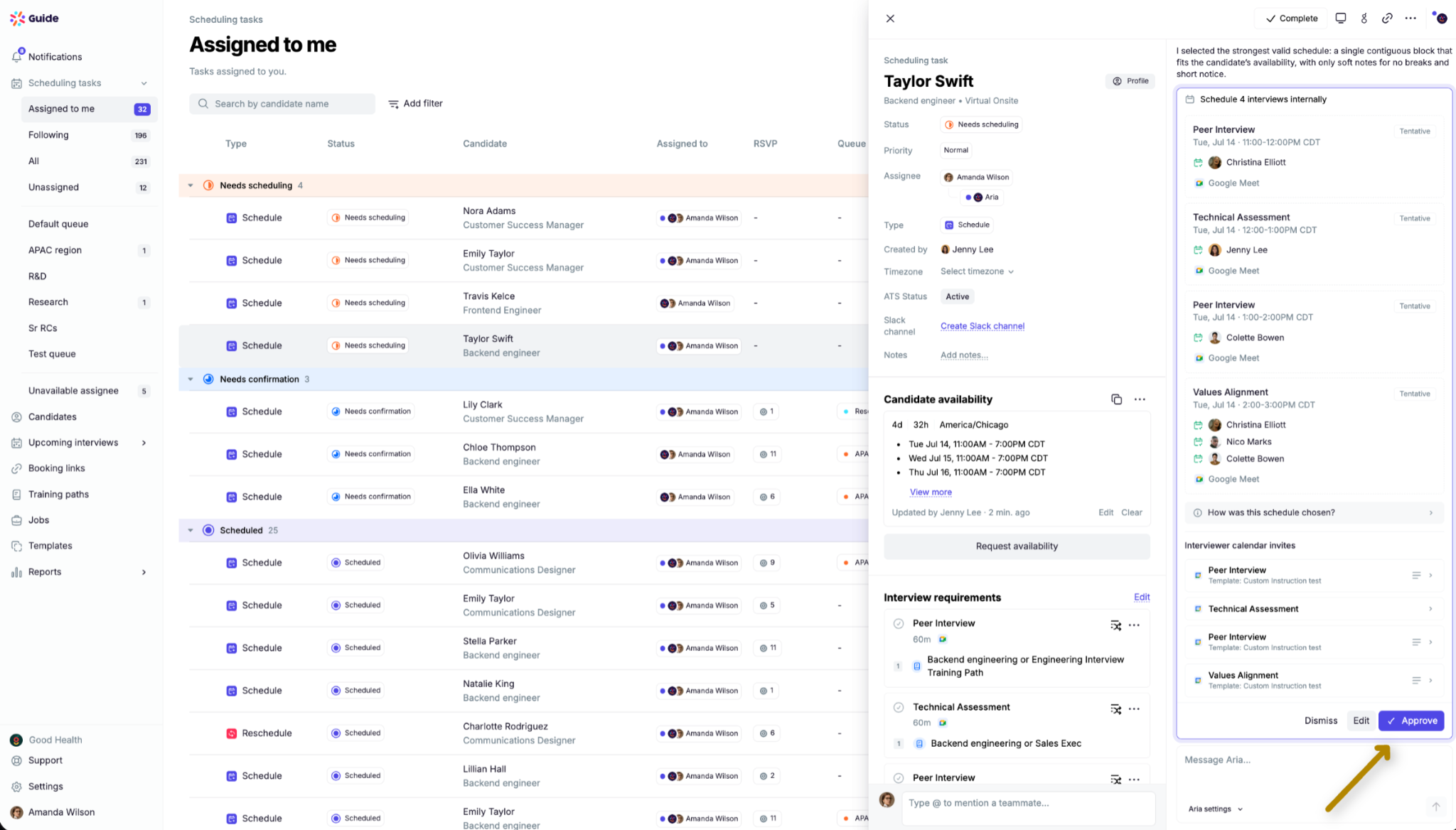Click the Create Slack channel link

pos(982,326)
